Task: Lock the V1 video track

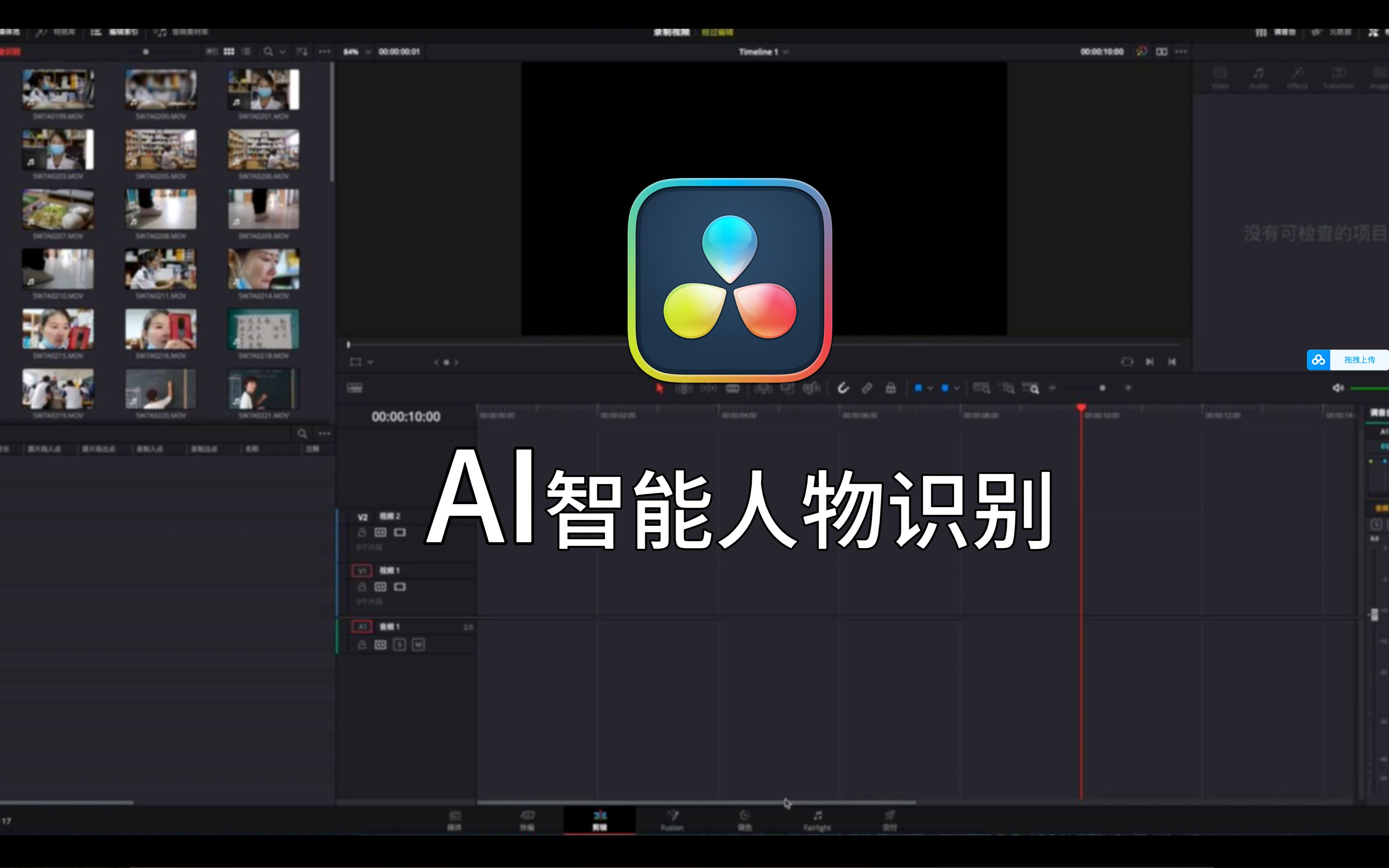Action: click(x=362, y=587)
